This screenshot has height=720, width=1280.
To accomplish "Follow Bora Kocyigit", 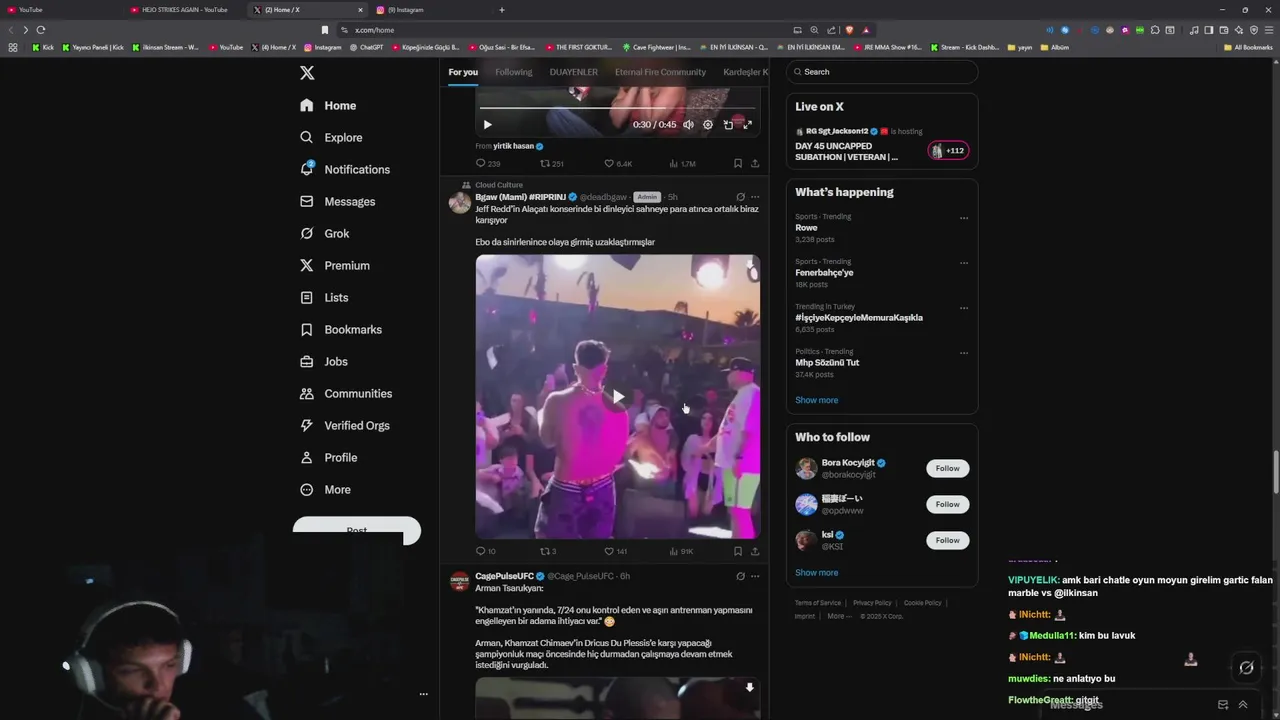I will click(x=947, y=468).
